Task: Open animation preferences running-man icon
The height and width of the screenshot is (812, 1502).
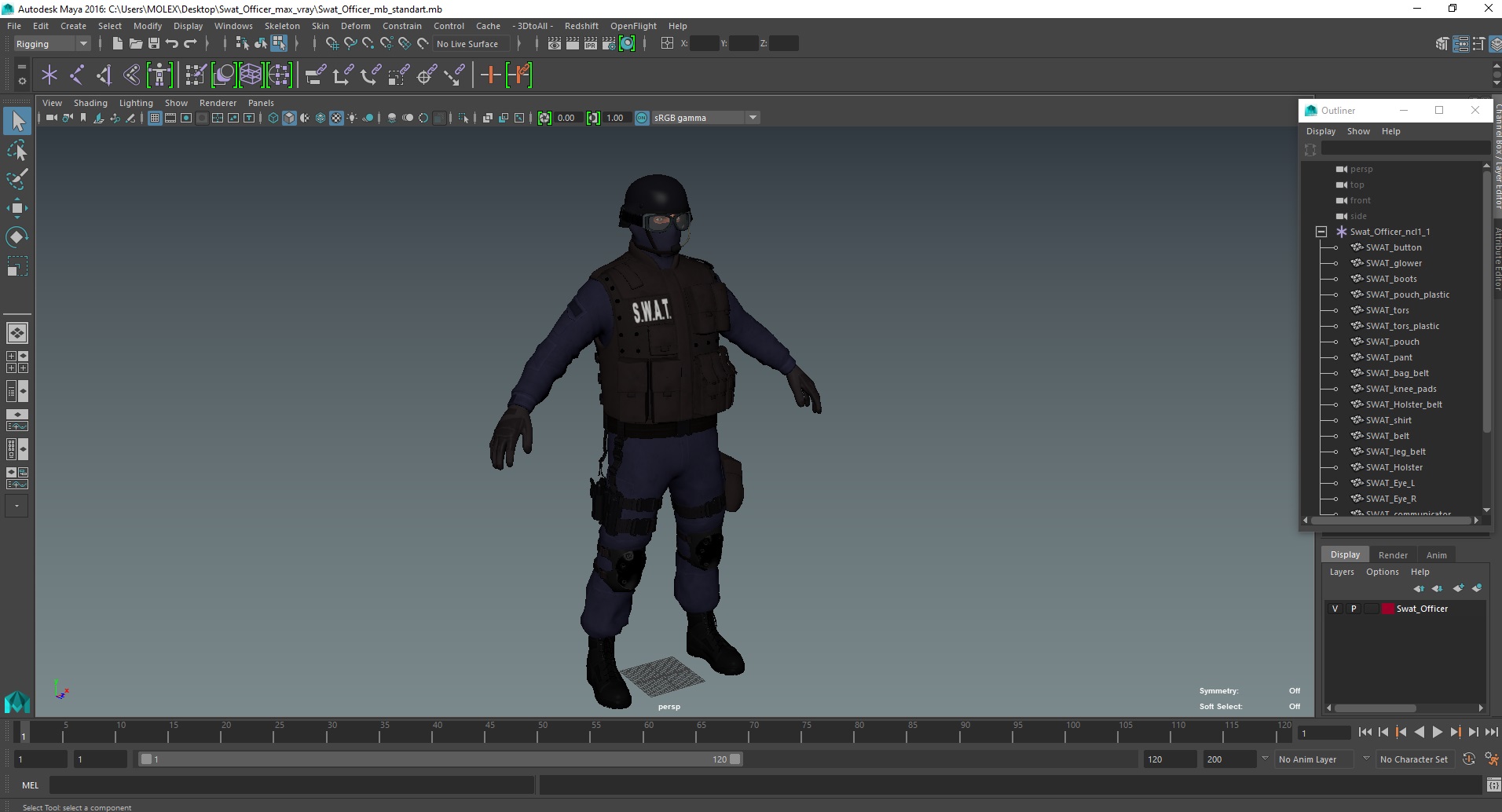Action: tap(1491, 759)
